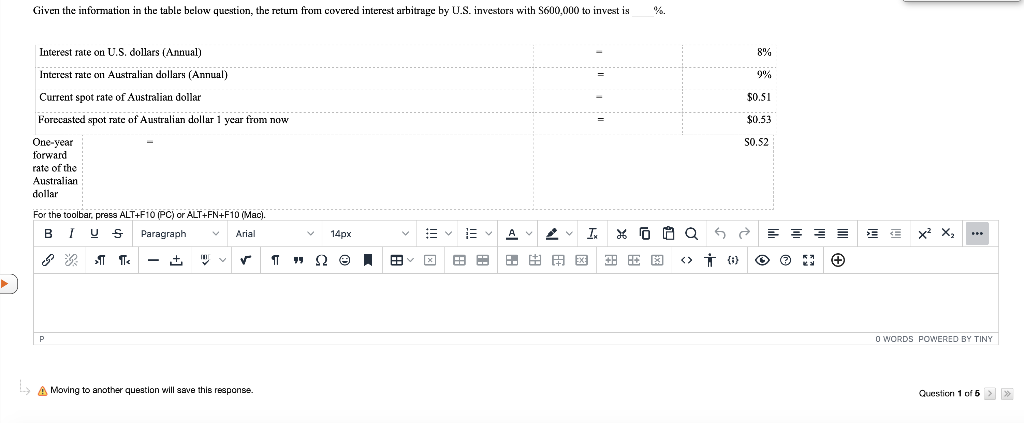Screen dimensions: 1024x423
Task: Open the HTML source code view
Action: point(686,260)
